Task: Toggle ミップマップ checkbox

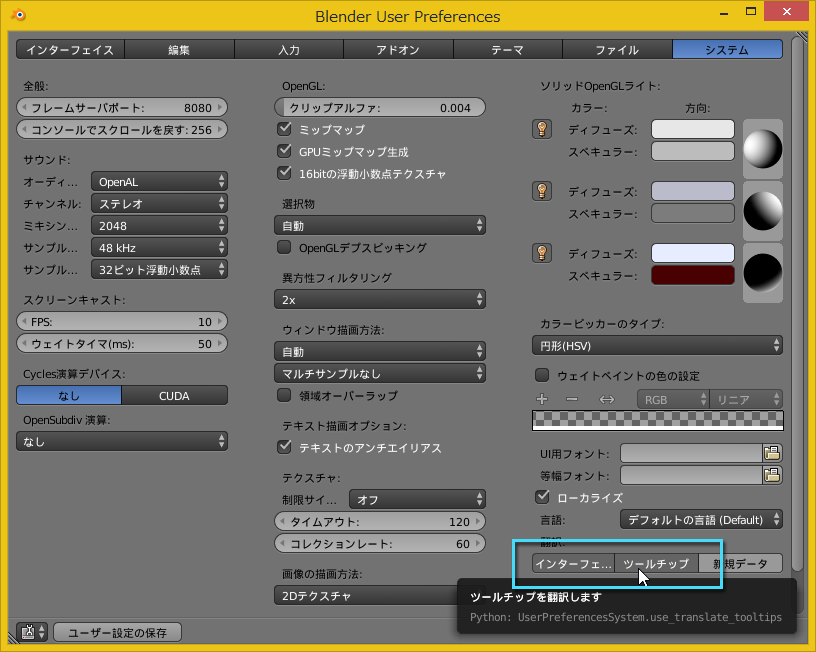Action: click(284, 129)
